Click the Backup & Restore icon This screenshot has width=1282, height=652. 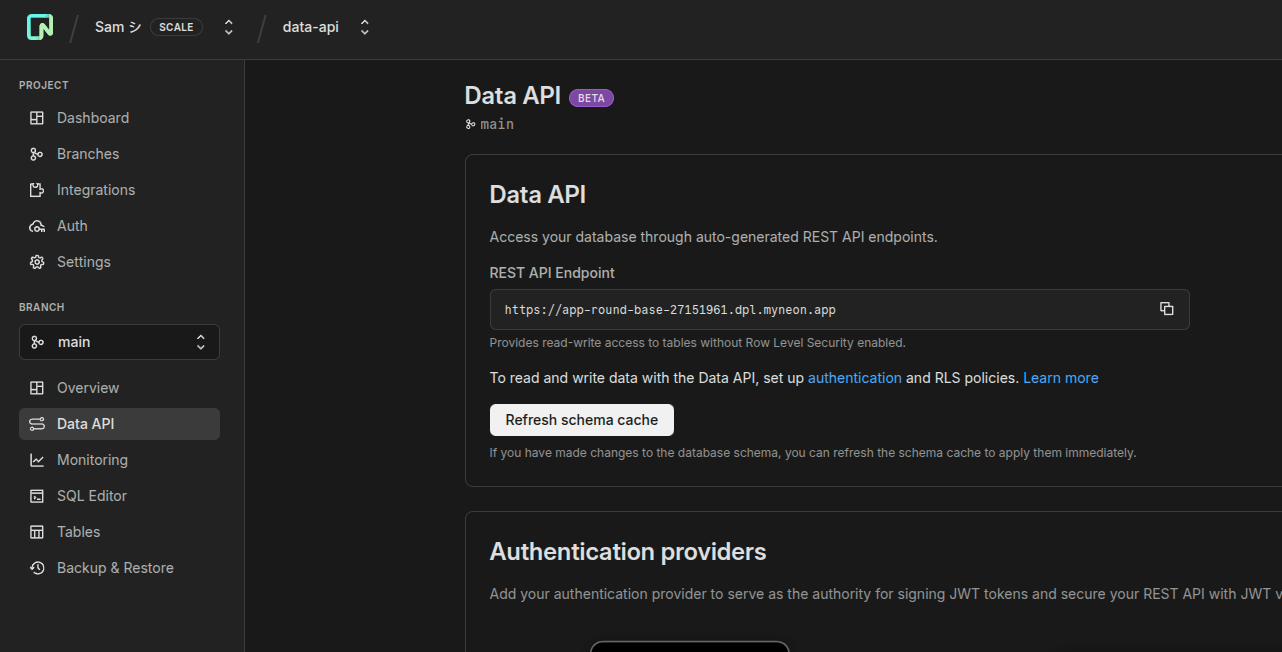[37, 568]
